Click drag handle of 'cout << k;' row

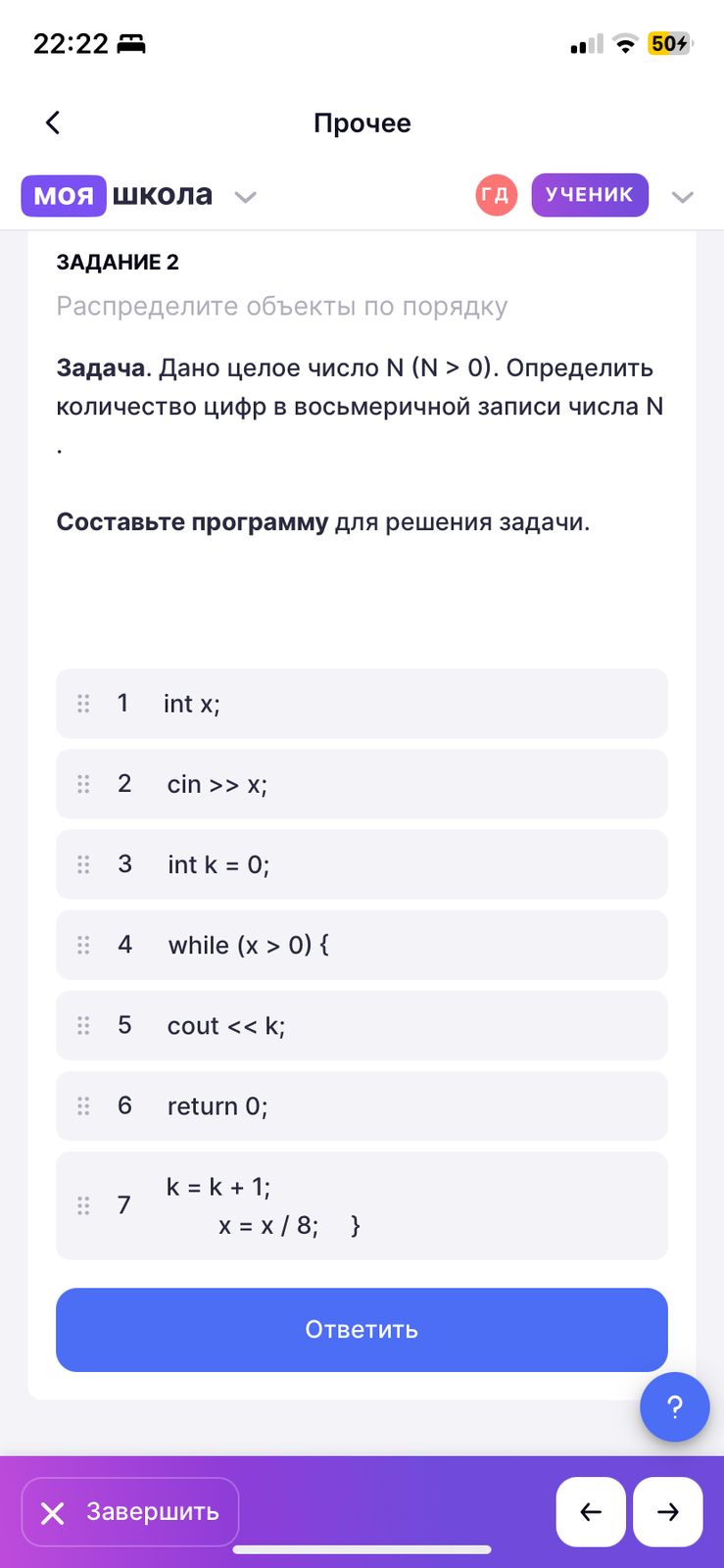(83, 1025)
